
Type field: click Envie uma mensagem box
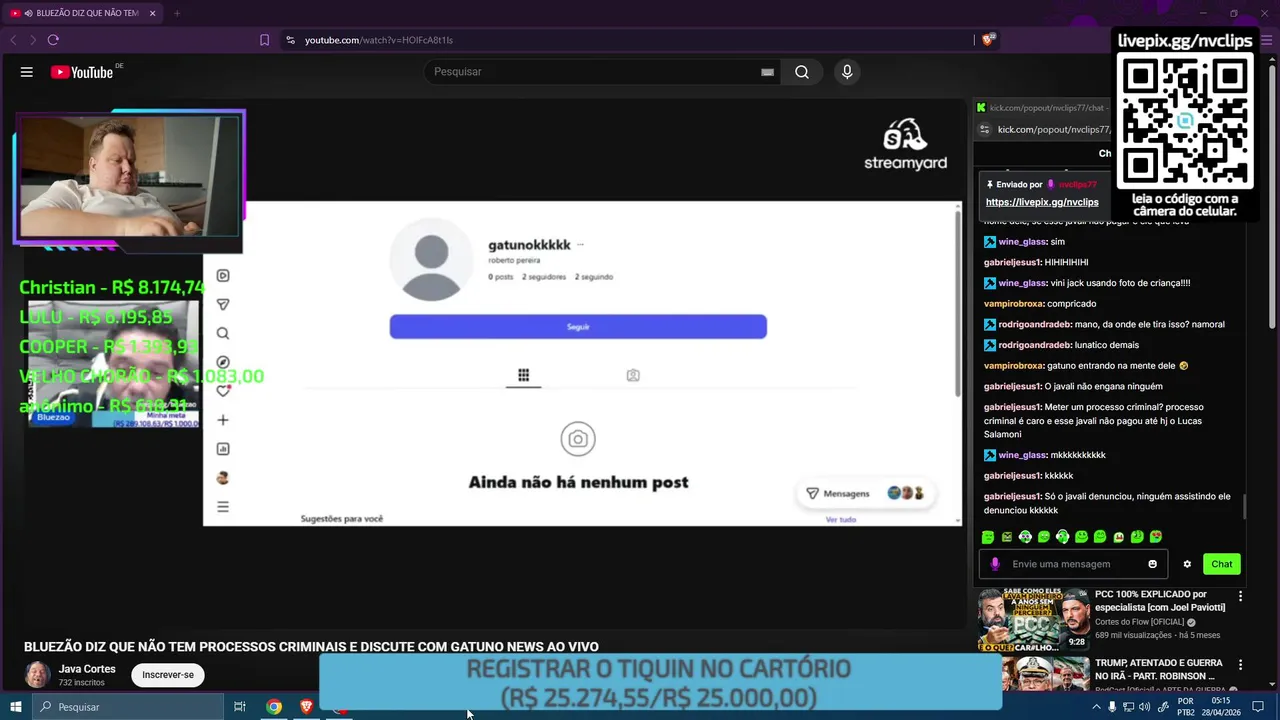click(1075, 564)
